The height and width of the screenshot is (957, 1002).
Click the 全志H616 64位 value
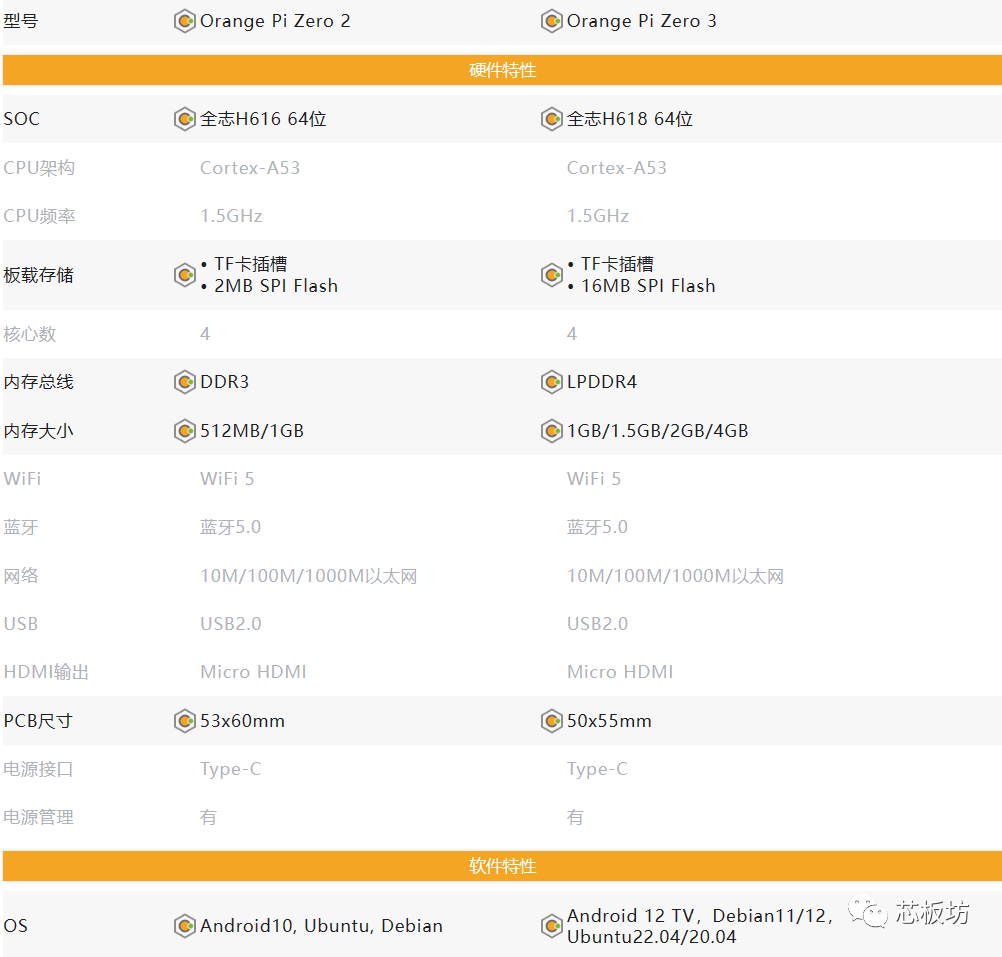[263, 119]
